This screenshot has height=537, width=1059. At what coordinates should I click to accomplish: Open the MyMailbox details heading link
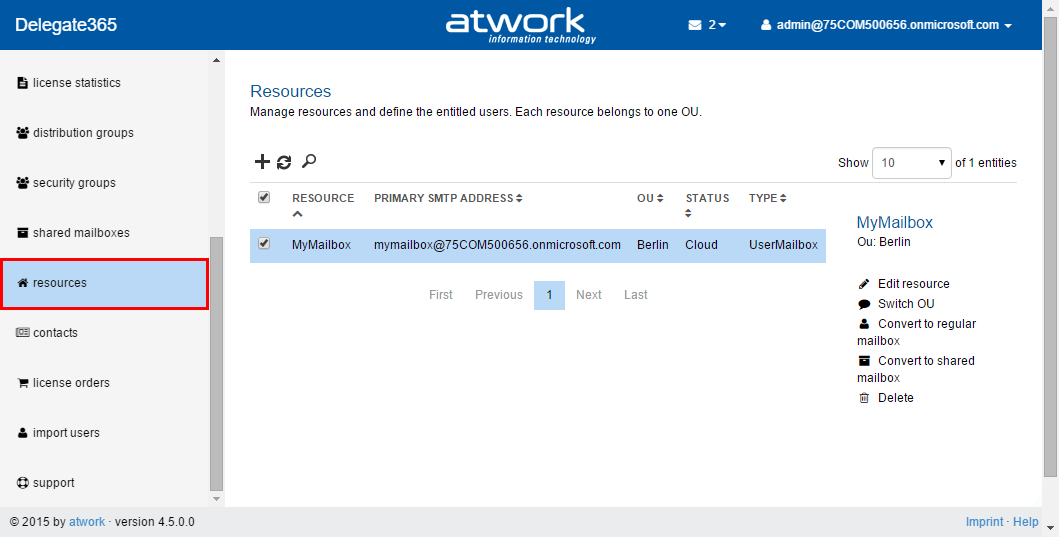tap(894, 222)
